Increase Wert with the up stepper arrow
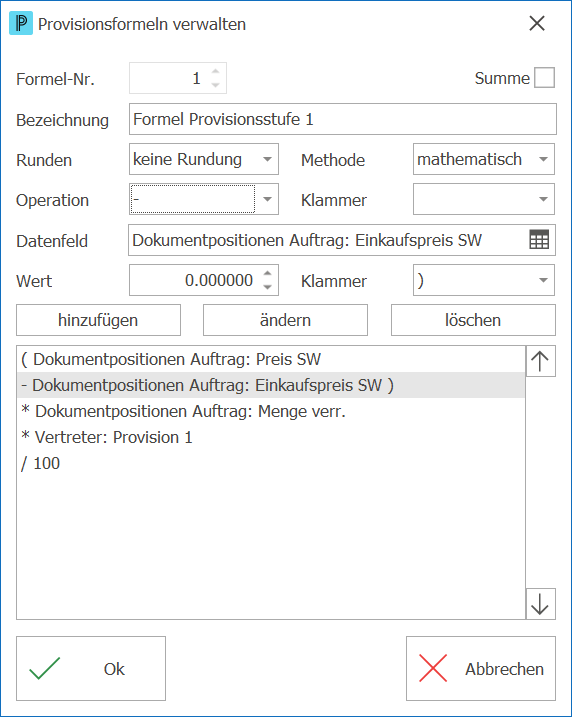This screenshot has height=717, width=572. (267, 273)
